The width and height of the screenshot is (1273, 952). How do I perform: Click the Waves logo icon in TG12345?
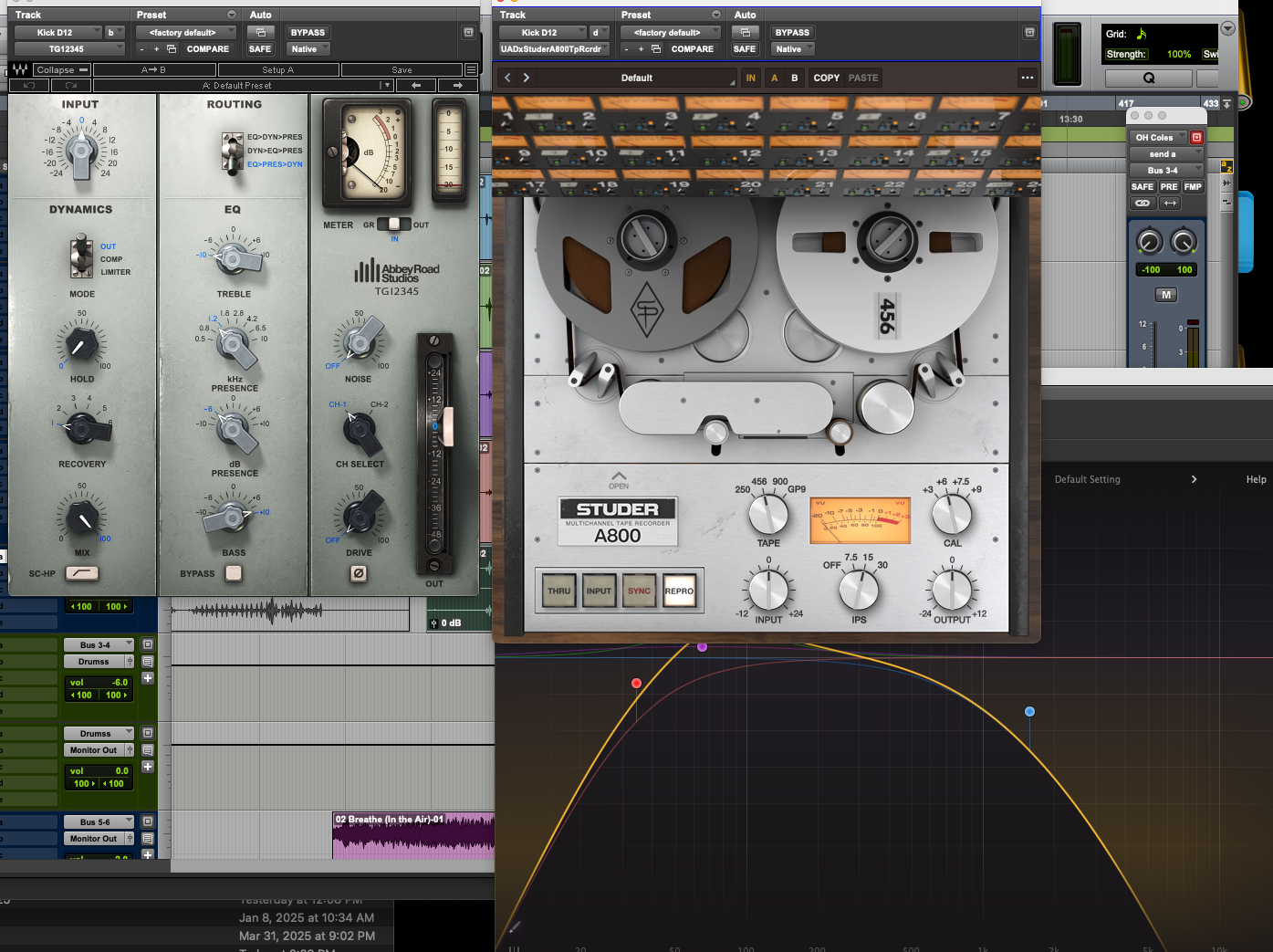[x=20, y=69]
